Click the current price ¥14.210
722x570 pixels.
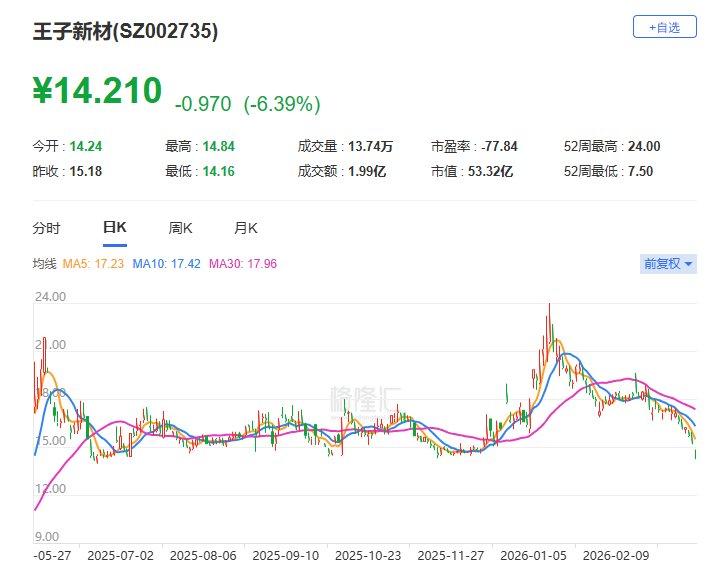click(x=96, y=91)
